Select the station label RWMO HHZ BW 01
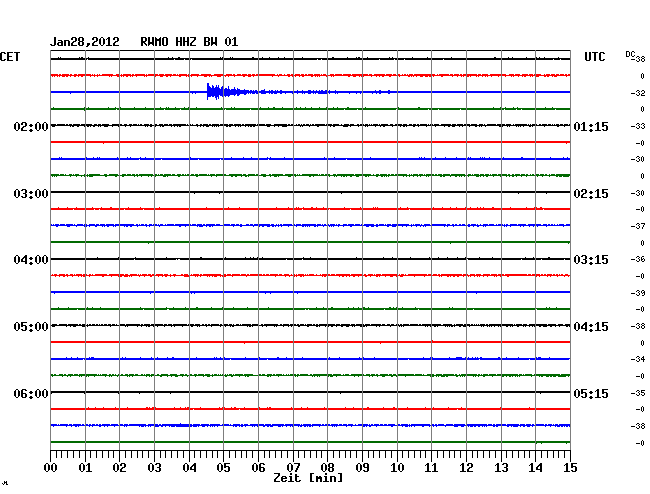The width and height of the screenshot is (650, 494). coord(189,42)
